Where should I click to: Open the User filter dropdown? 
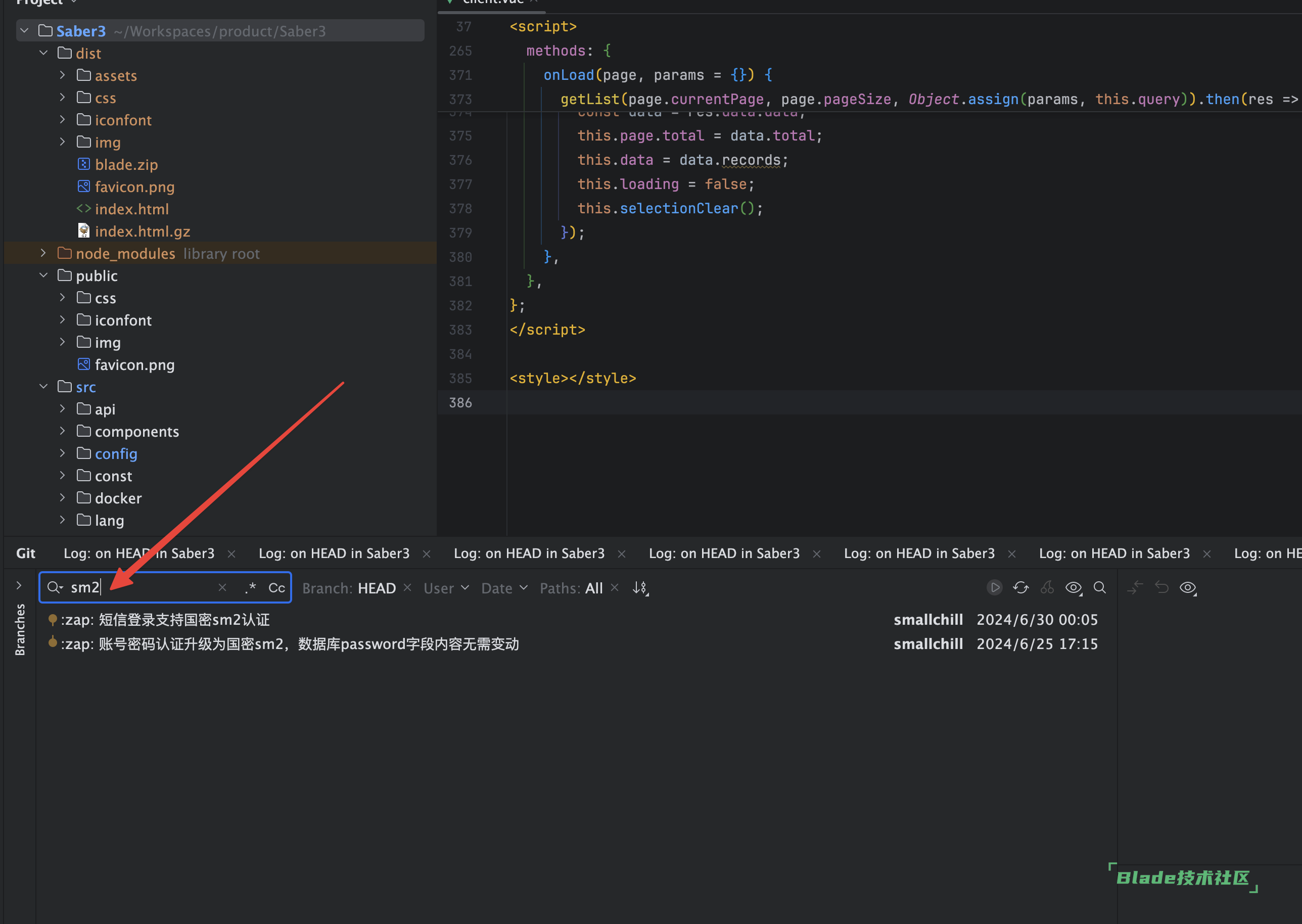pyautogui.click(x=446, y=588)
